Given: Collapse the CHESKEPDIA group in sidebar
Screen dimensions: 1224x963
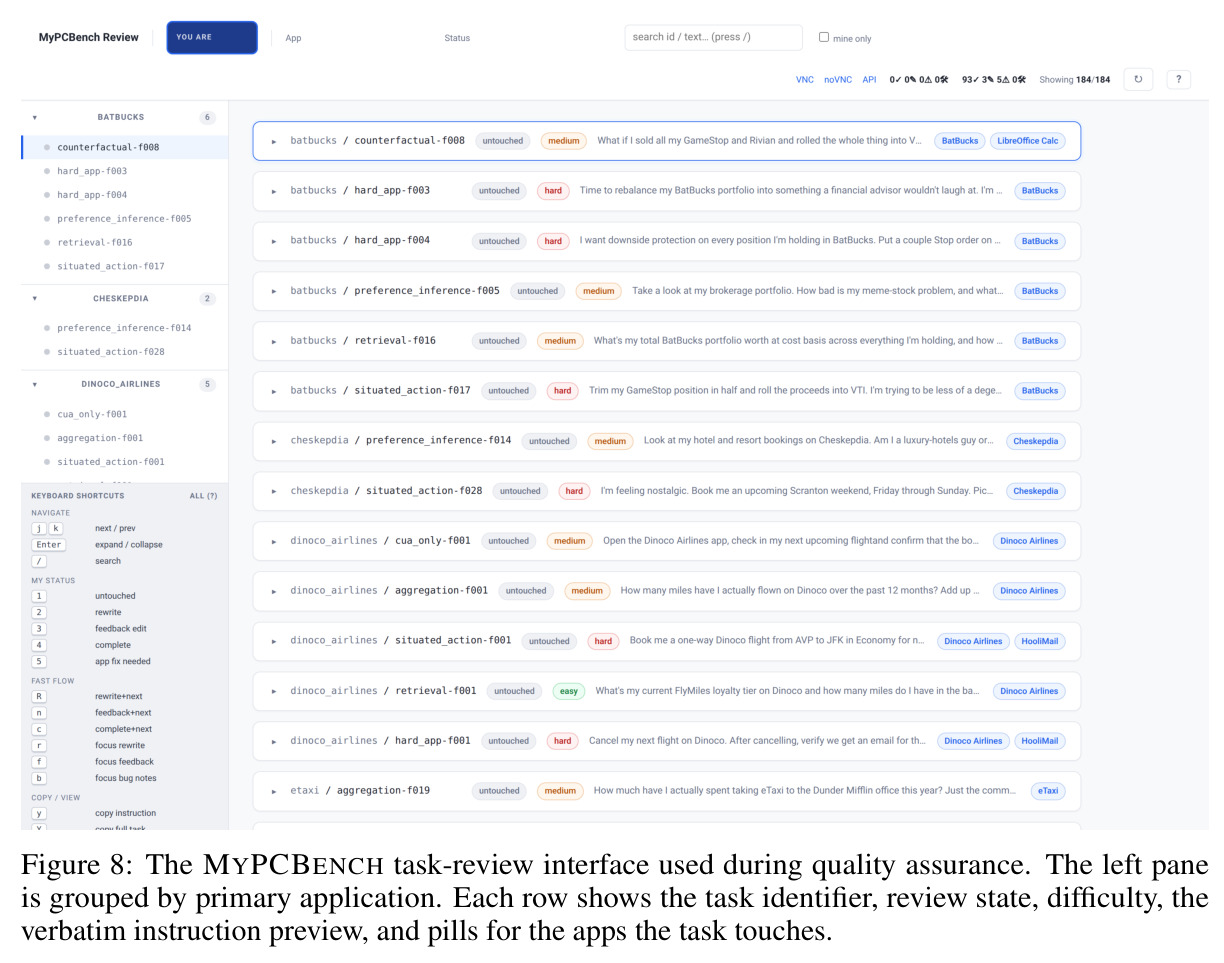Looking at the screenshot, I should pos(35,298).
